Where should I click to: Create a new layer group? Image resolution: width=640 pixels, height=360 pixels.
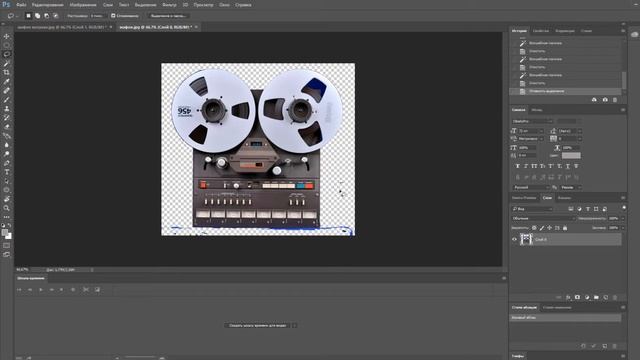coord(596,297)
